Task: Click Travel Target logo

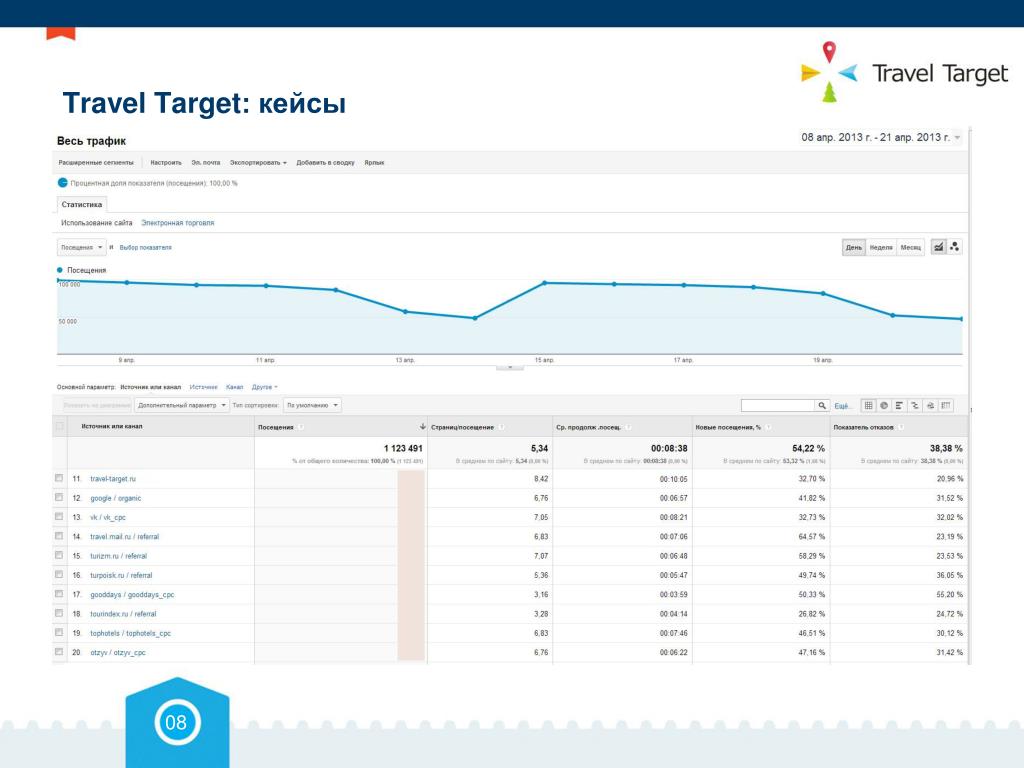Action: [904, 72]
